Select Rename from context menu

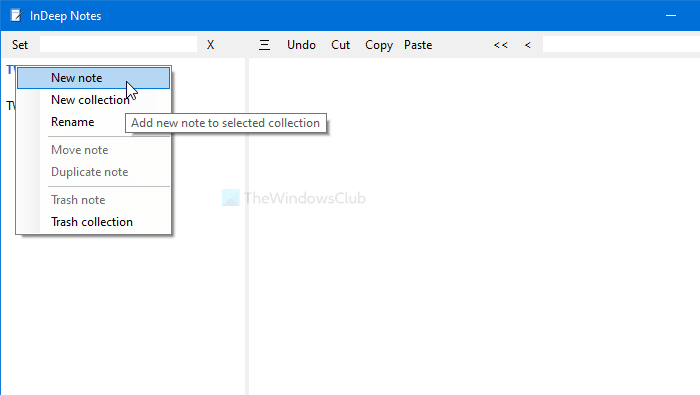click(x=93, y=122)
